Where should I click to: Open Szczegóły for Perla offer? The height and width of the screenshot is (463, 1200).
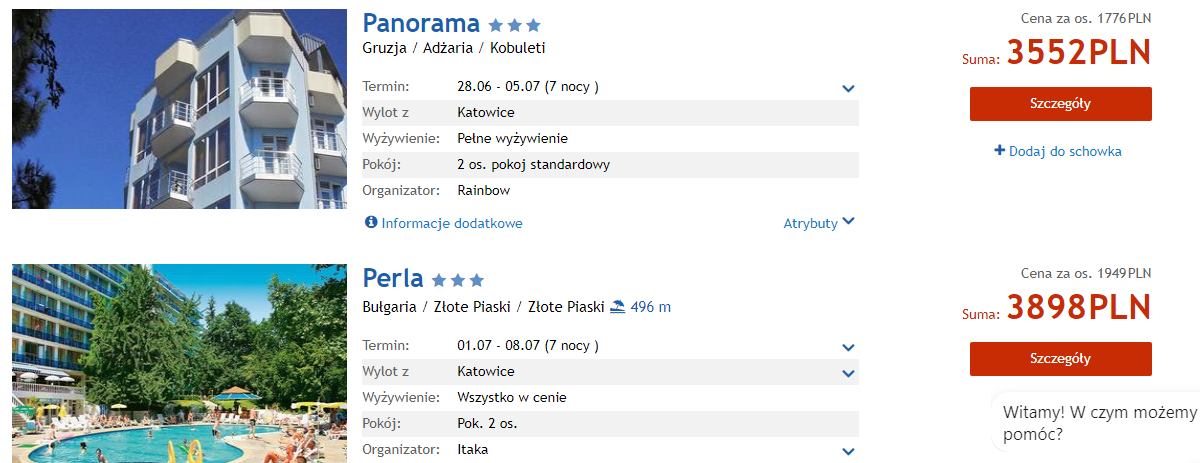[1060, 359]
